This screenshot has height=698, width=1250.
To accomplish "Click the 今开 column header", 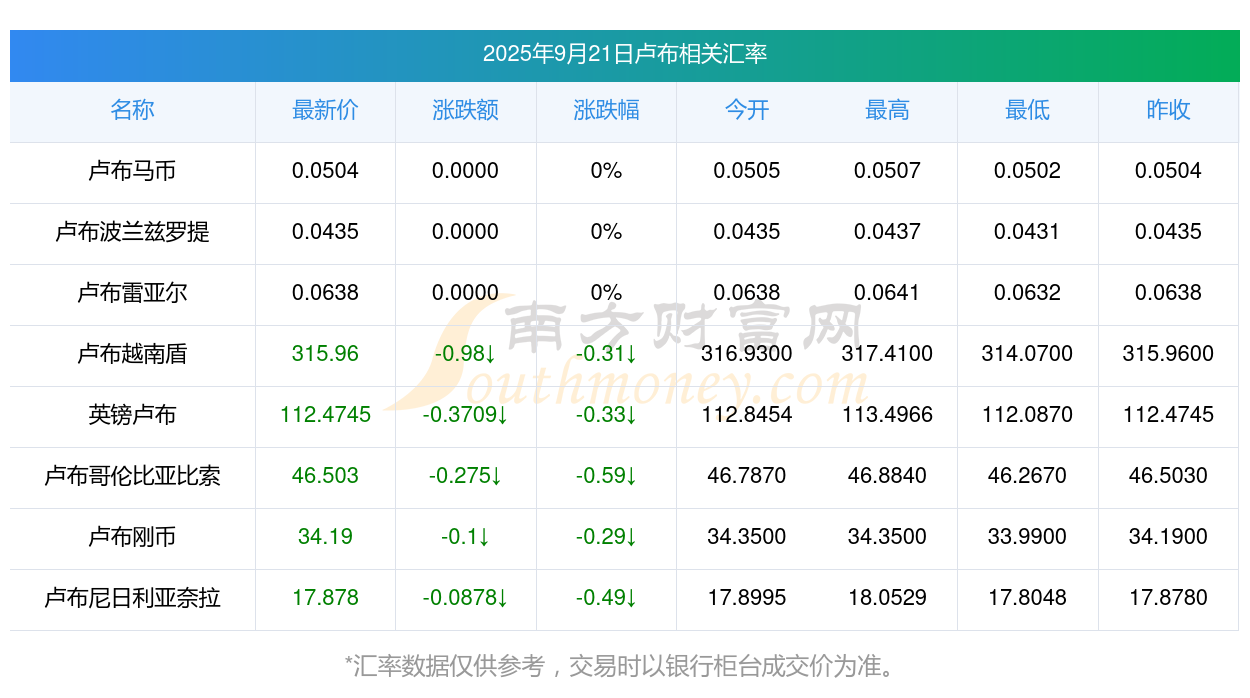I will tap(747, 110).
